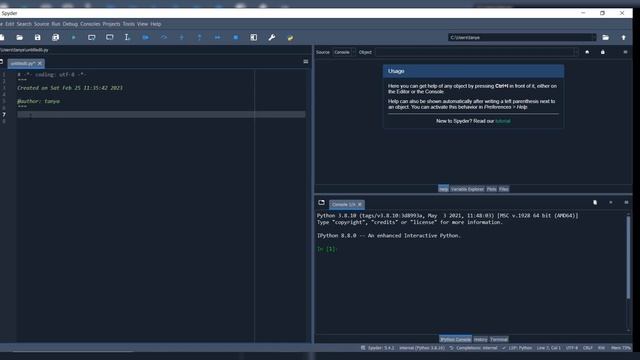Screen dimensions: 640x360
Task: Stop debugging with the square icon
Action: point(236,38)
